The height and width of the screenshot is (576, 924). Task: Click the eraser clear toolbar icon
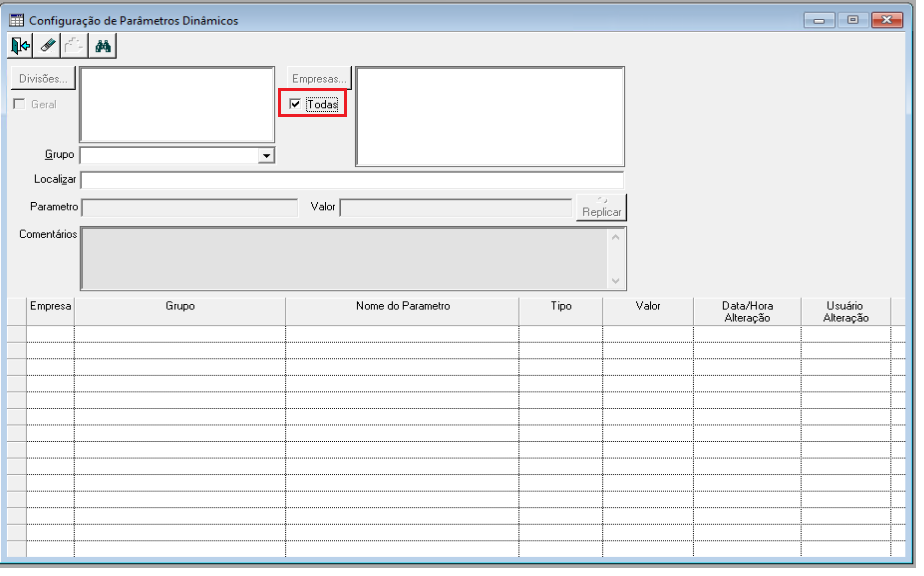[x=48, y=46]
